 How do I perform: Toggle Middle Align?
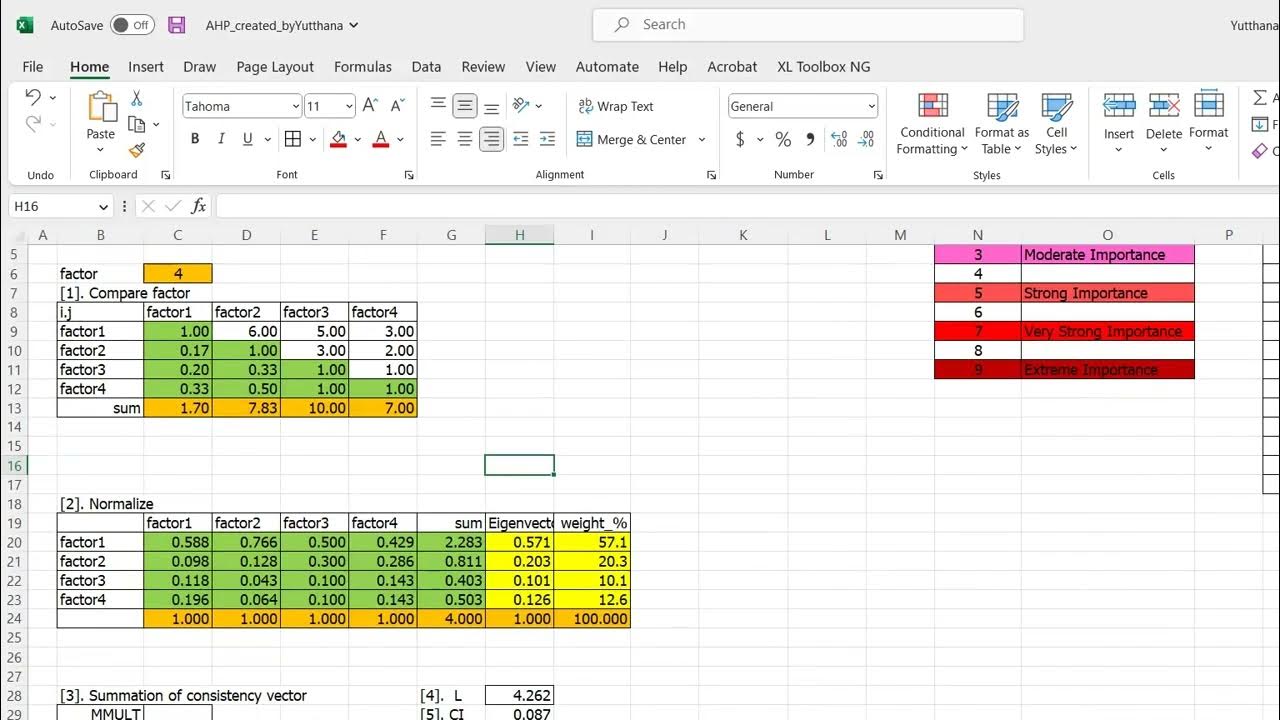[x=465, y=106]
